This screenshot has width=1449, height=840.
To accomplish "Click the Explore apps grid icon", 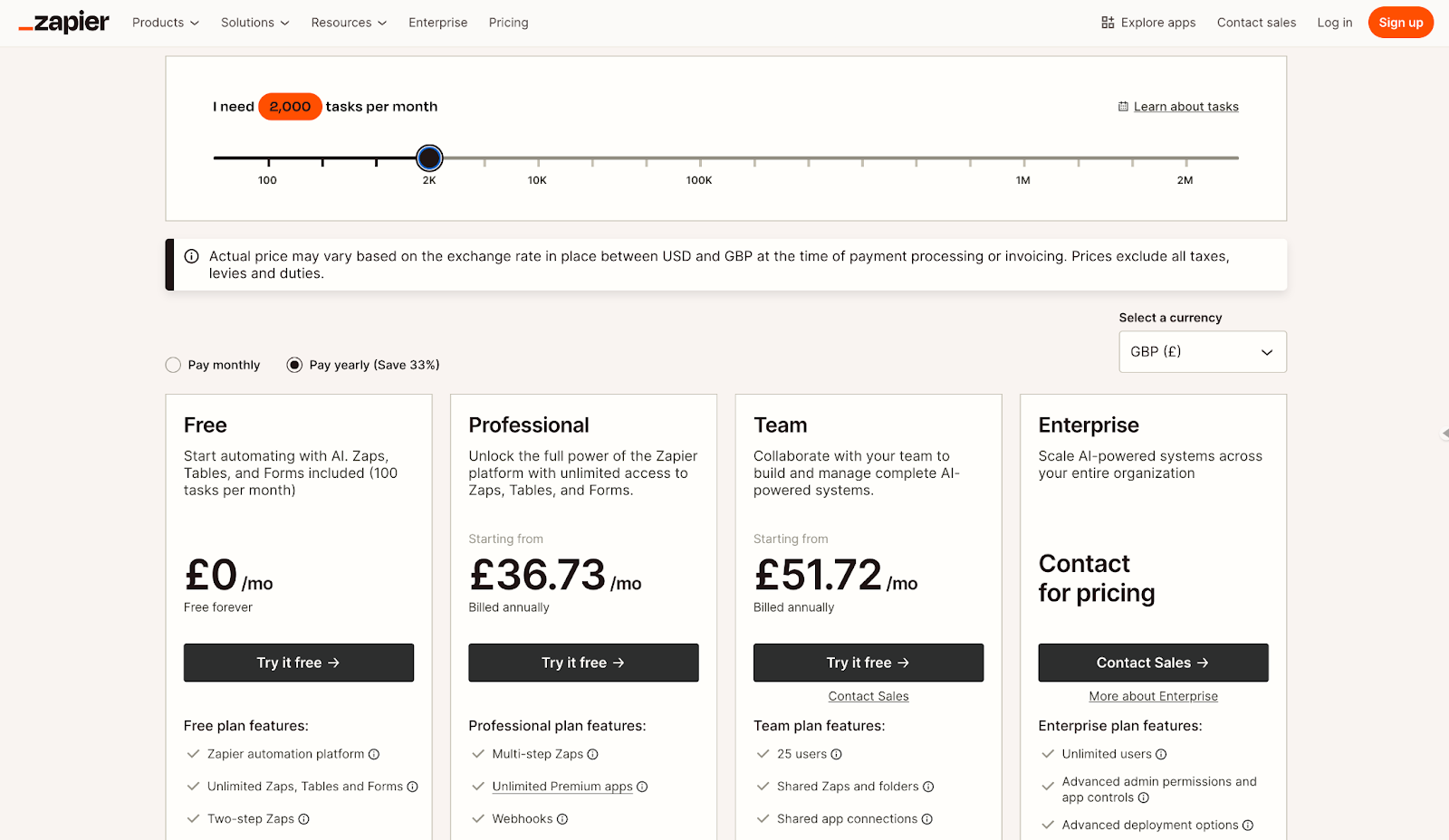I will coord(1108,23).
